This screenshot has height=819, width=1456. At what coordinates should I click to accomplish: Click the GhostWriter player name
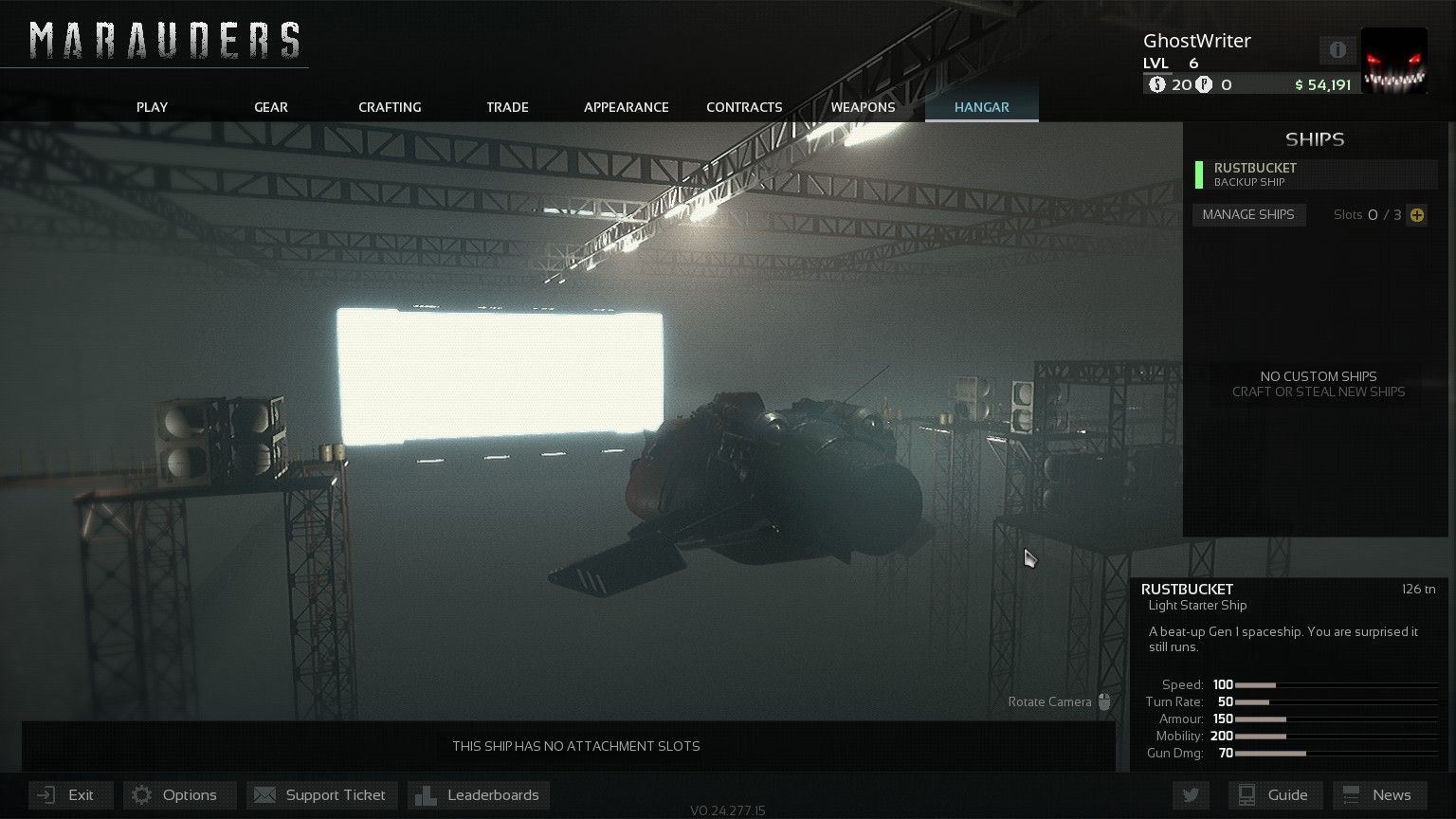pos(1197,41)
